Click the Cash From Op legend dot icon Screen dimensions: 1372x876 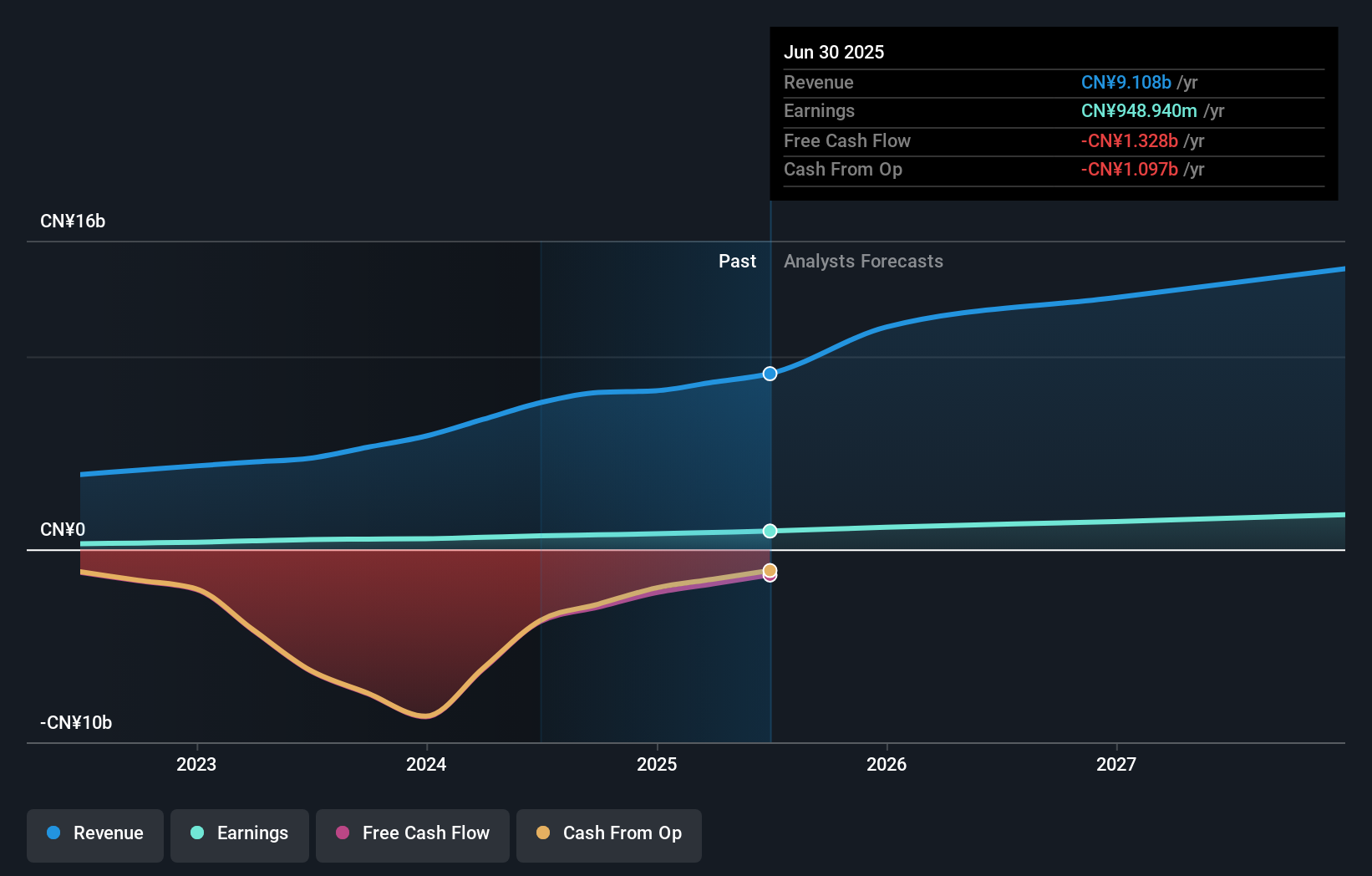tap(542, 833)
